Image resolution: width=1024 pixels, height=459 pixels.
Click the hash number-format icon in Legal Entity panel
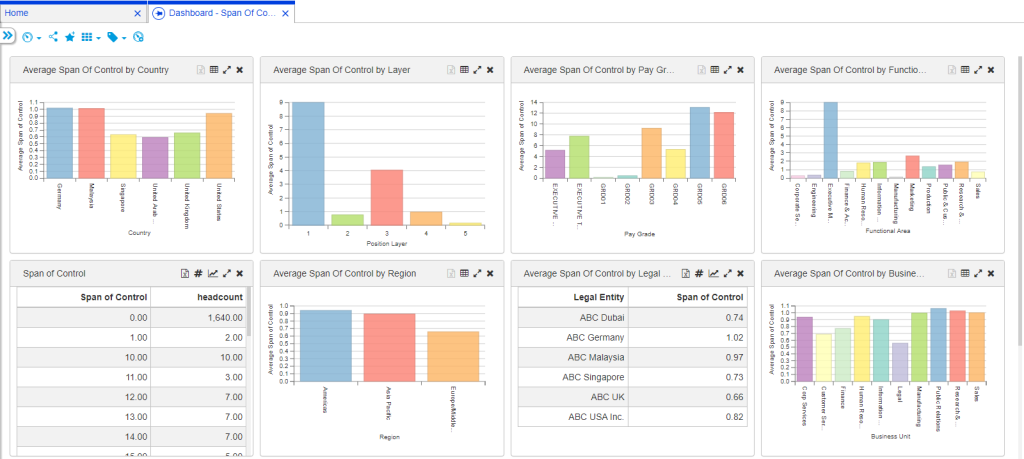[x=700, y=273]
